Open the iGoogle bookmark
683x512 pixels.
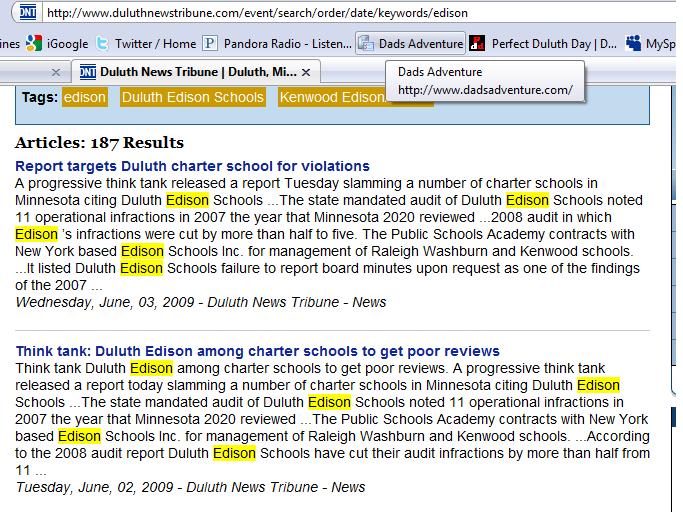tap(57, 44)
